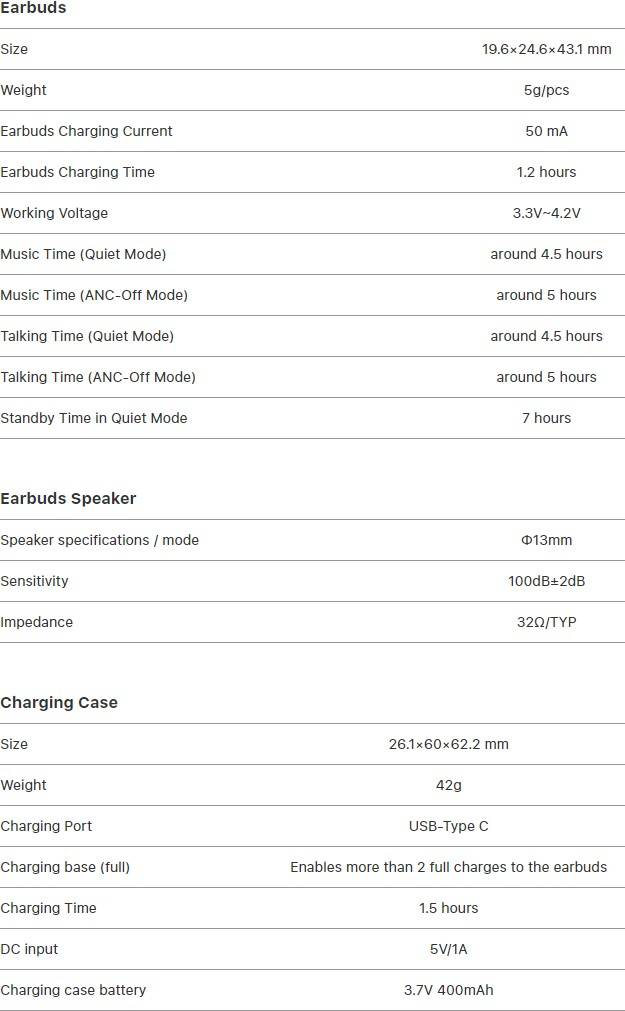The width and height of the screenshot is (625, 1011).
Task: Click the Impedance 32Ω/TYP value
Action: coord(546,622)
